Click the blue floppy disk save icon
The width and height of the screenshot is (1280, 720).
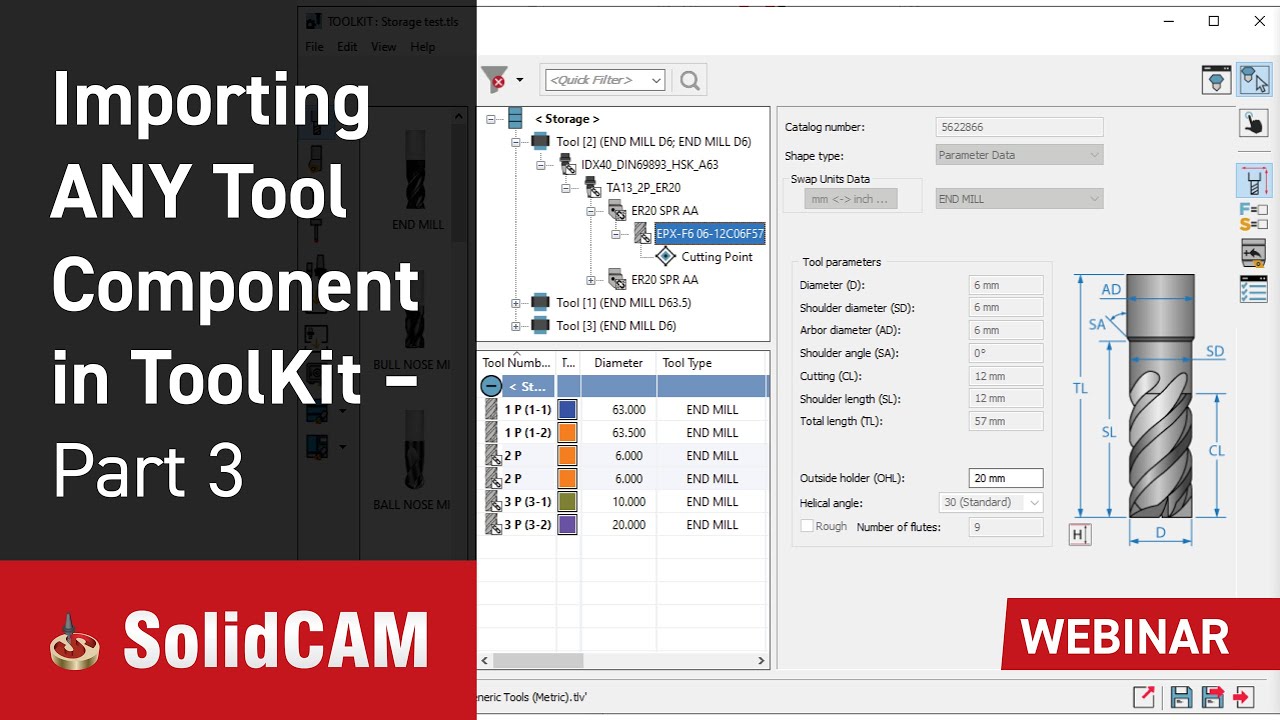(x=1182, y=696)
